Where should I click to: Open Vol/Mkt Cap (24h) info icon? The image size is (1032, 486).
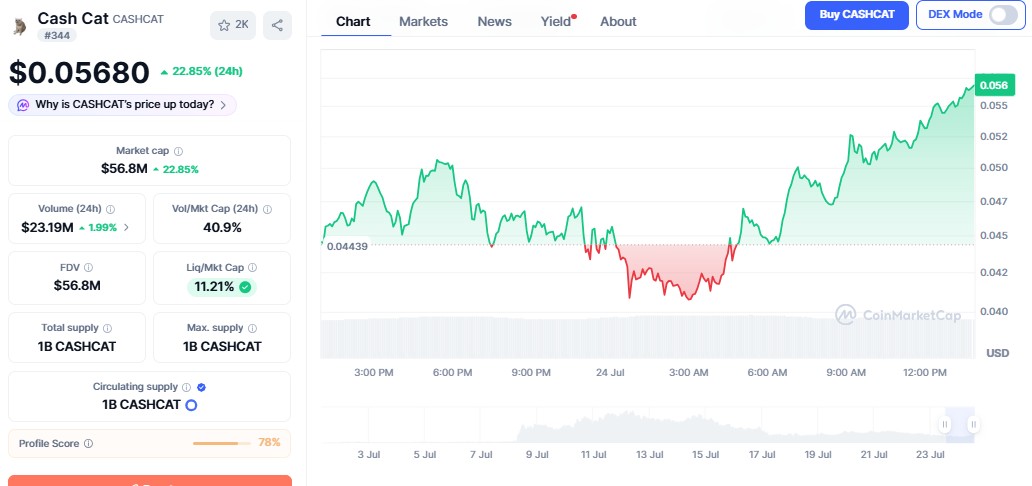[x=267, y=209]
